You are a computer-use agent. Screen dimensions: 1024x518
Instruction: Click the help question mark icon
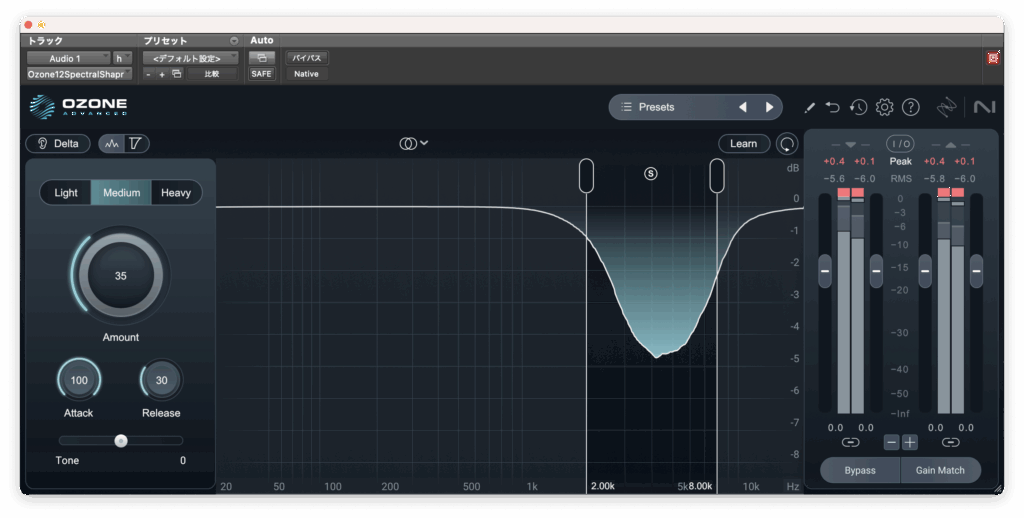pos(910,107)
